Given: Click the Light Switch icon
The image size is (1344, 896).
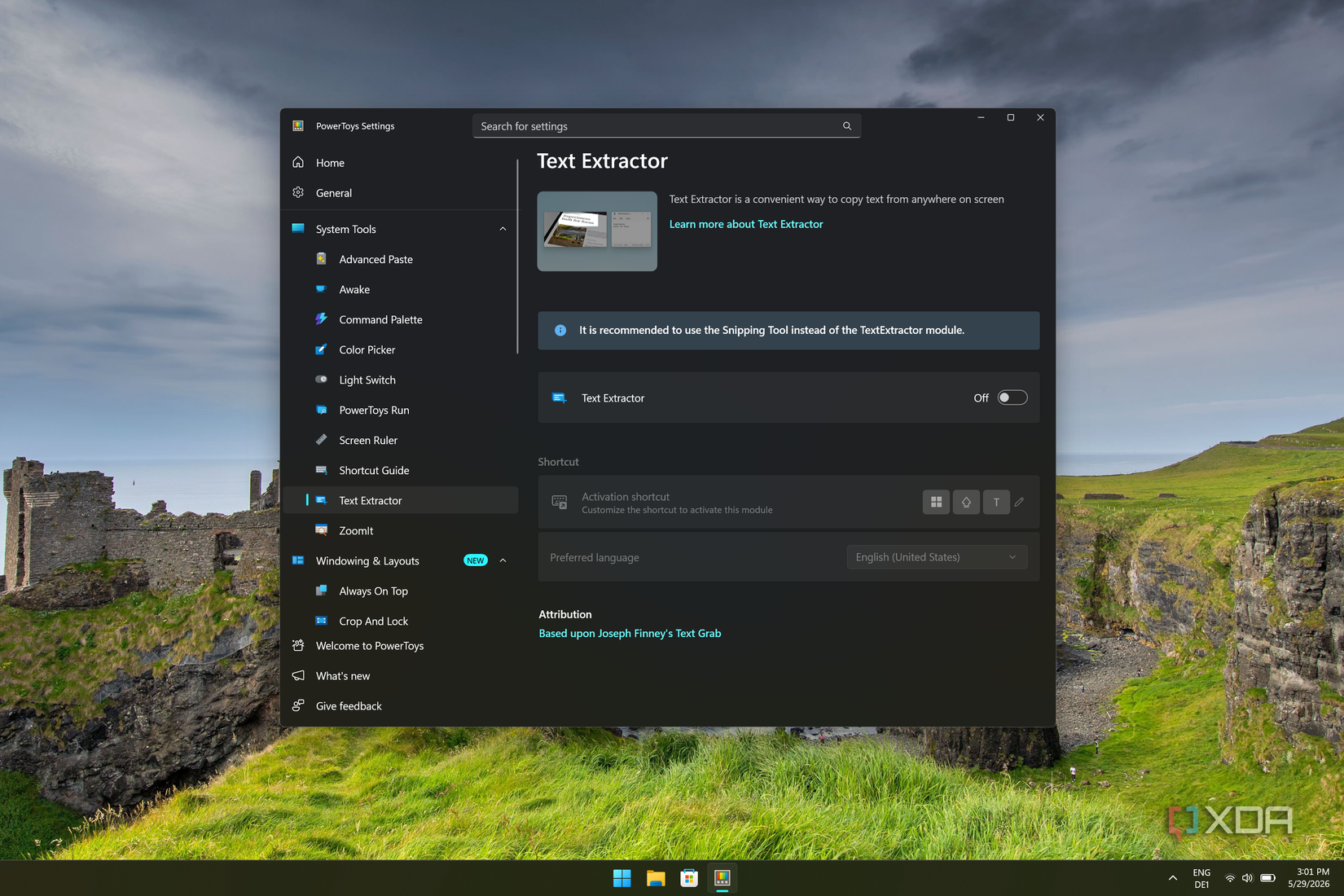Looking at the screenshot, I should [x=322, y=380].
